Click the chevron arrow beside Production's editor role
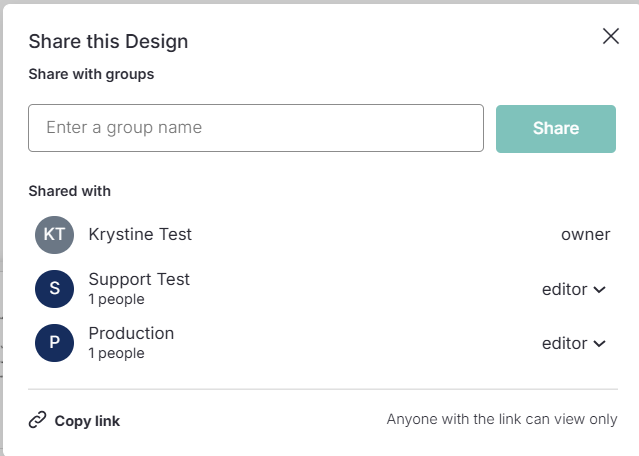Image resolution: width=639 pixels, height=456 pixels. 600,344
